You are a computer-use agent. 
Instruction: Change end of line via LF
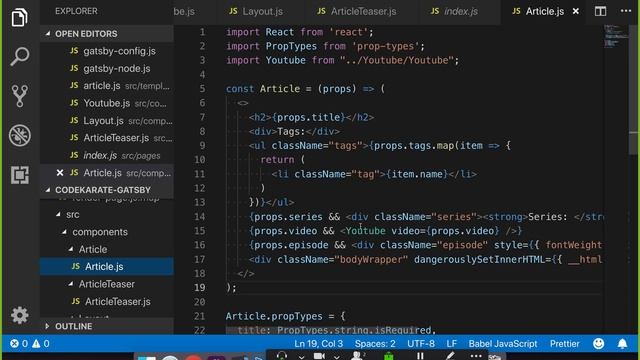pyautogui.click(x=451, y=344)
